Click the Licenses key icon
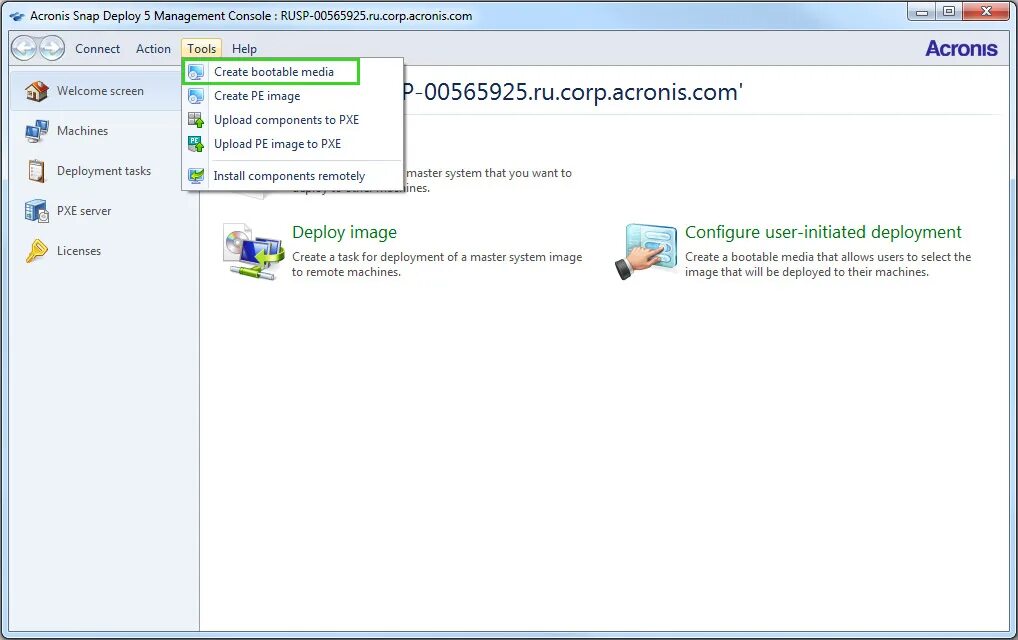The width and height of the screenshot is (1018, 640). pyautogui.click(x=36, y=251)
